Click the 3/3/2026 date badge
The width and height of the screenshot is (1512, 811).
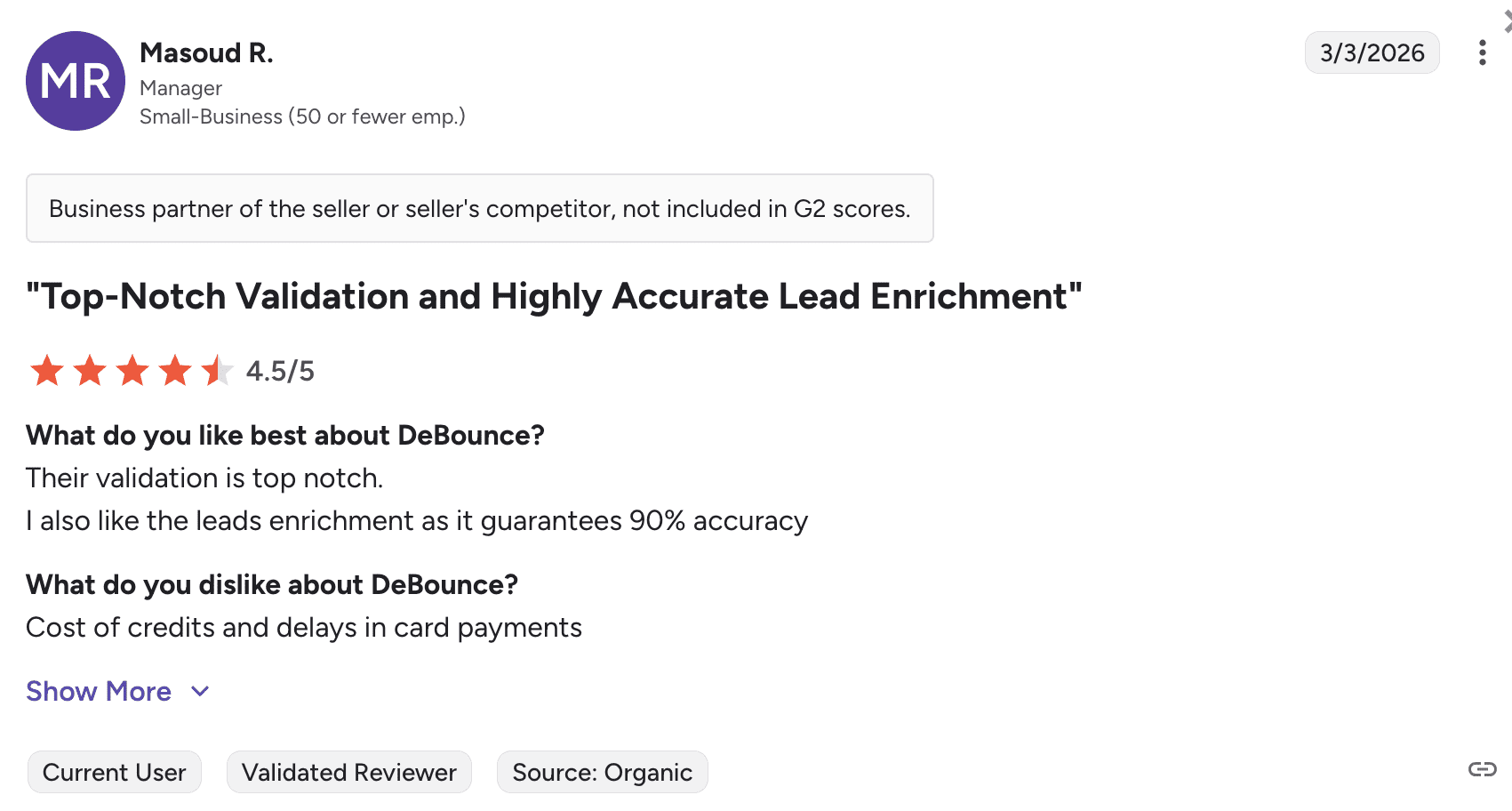[x=1372, y=53]
